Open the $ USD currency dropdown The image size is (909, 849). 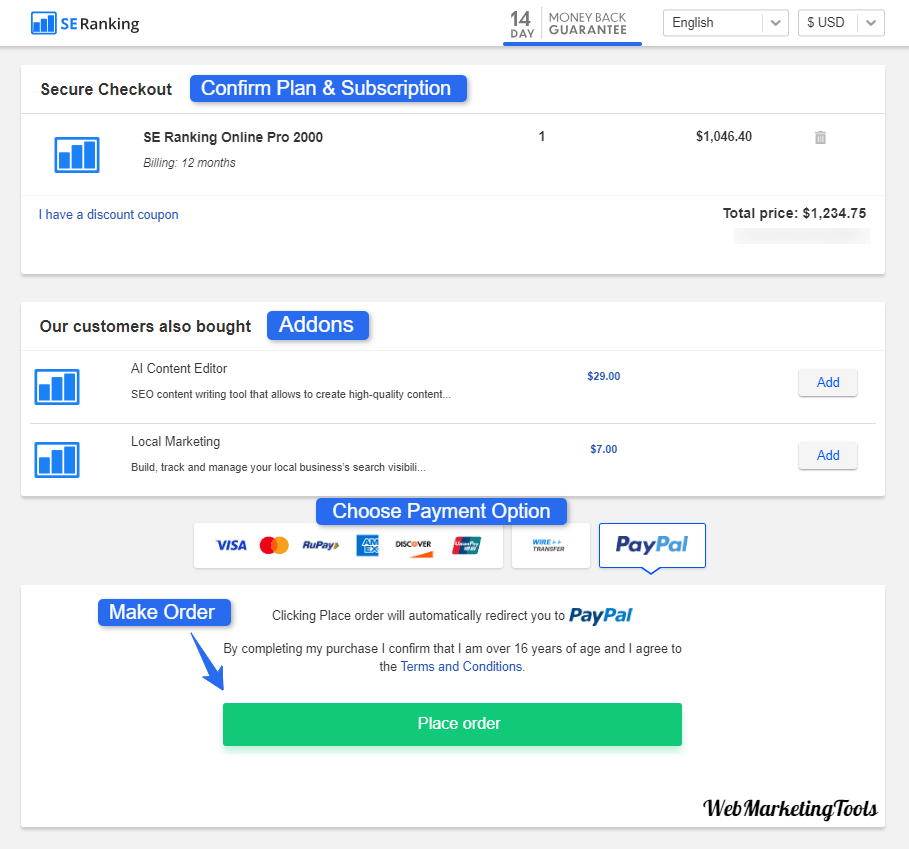pos(841,23)
